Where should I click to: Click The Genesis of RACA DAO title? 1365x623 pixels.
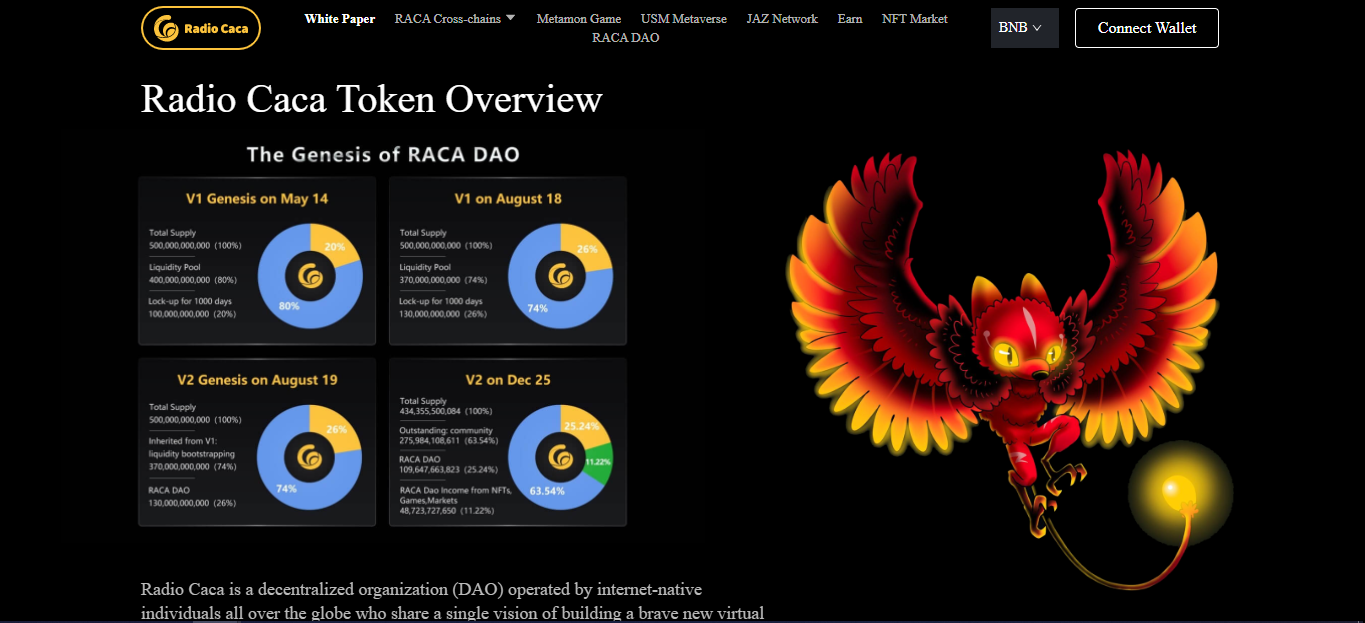click(383, 154)
